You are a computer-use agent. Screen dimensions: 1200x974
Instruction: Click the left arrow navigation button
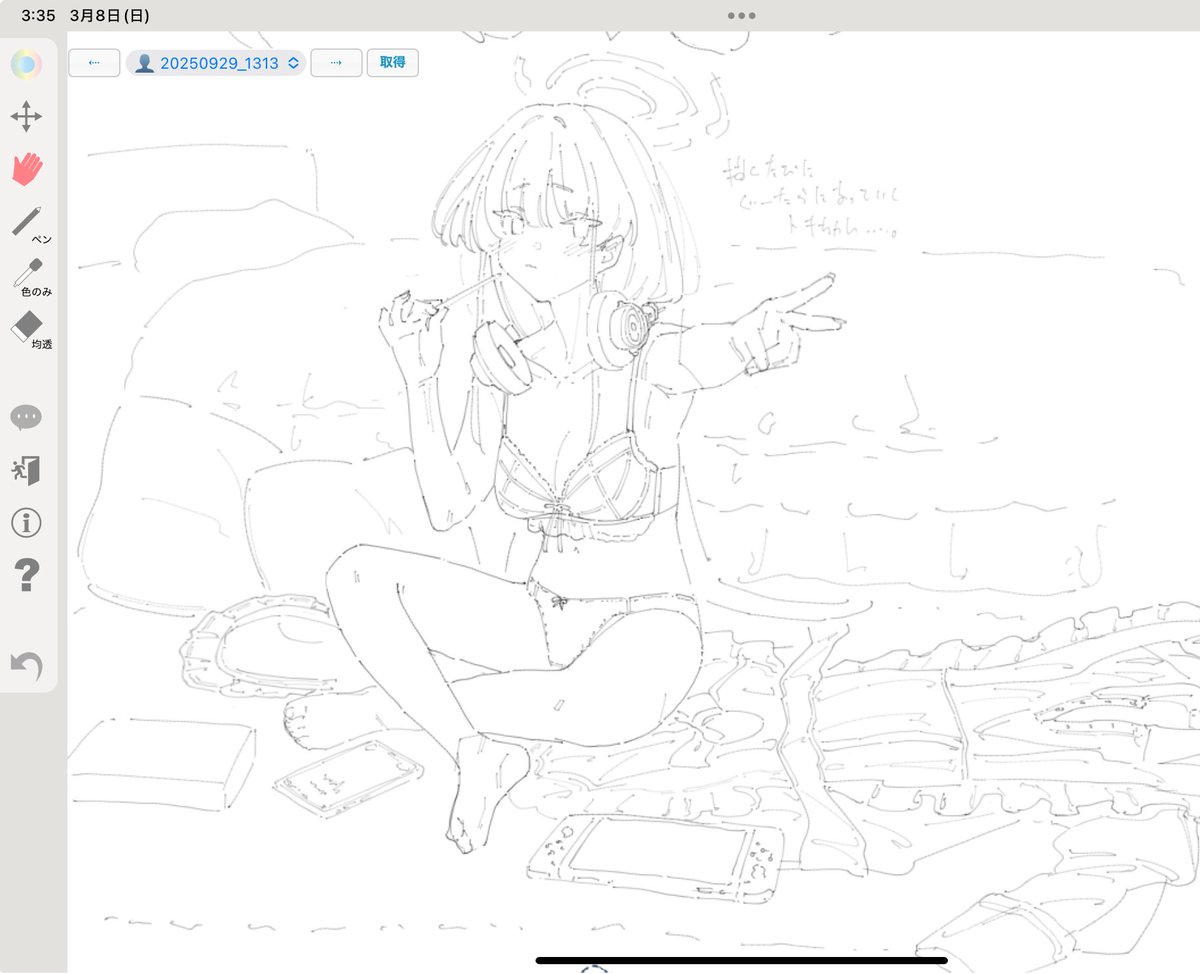pos(93,62)
